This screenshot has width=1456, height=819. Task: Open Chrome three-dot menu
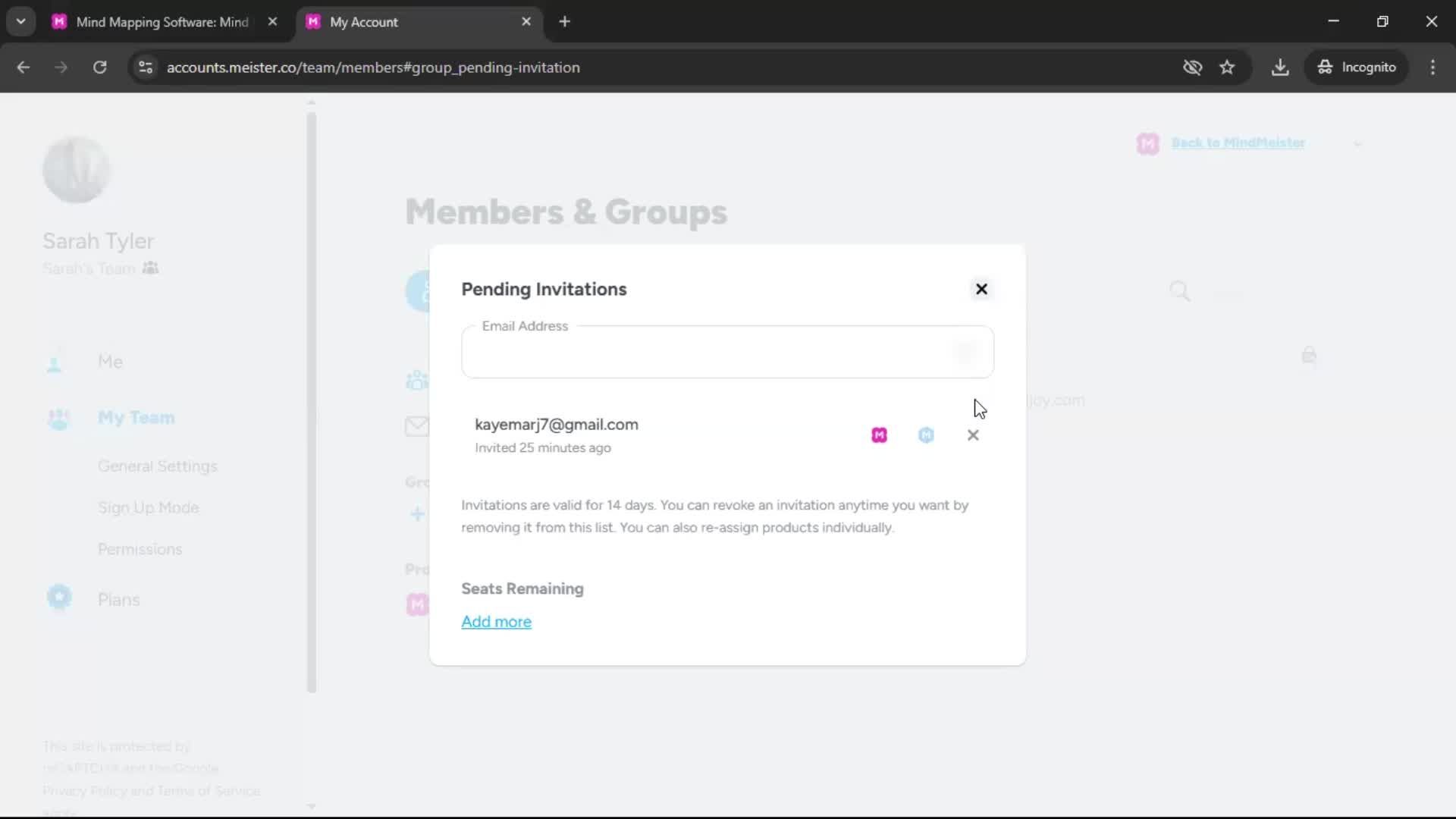(1432, 67)
